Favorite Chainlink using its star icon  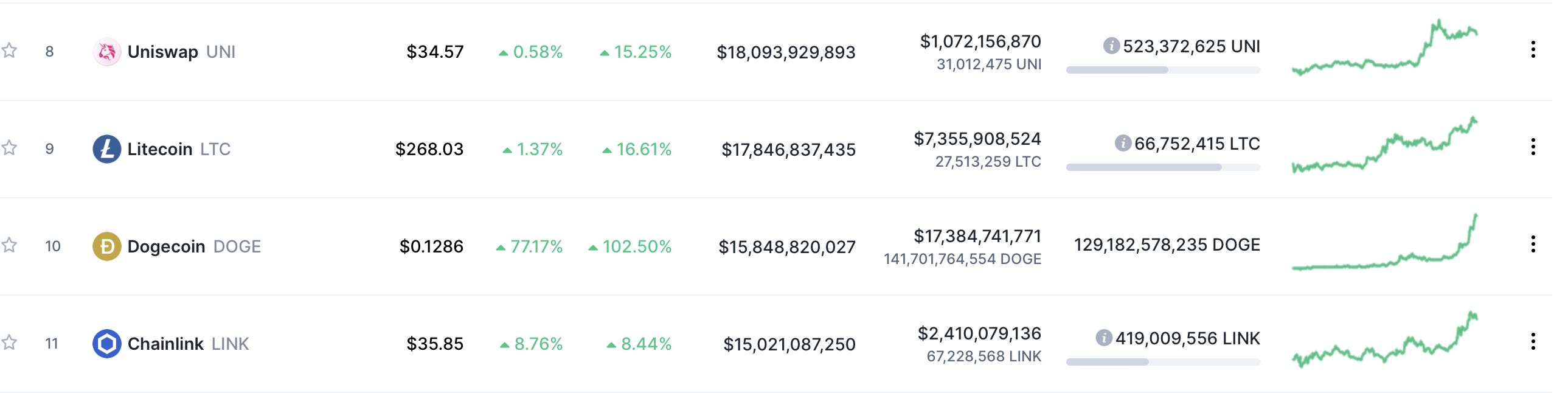pos(9,343)
